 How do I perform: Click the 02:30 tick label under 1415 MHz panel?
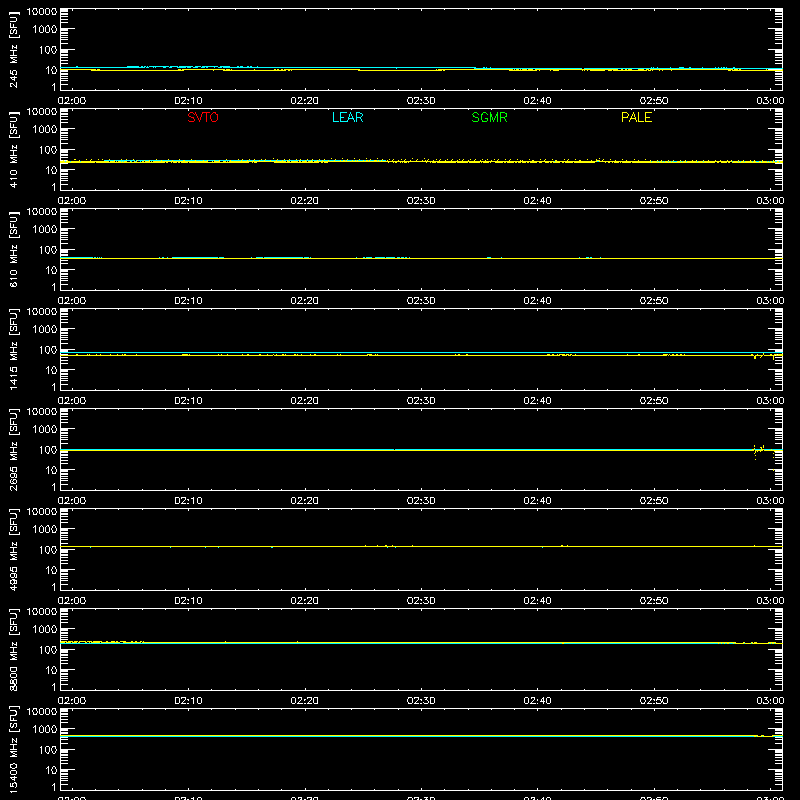(x=421, y=401)
